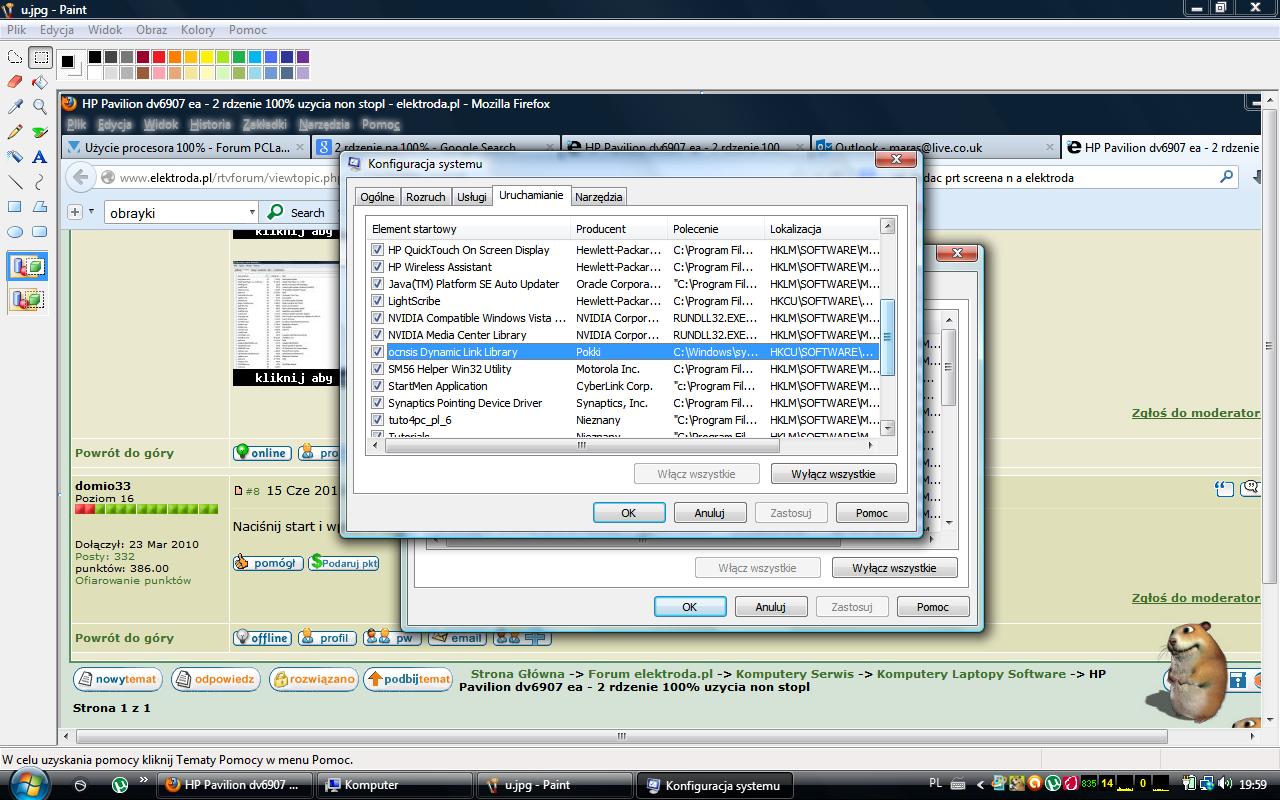Uncheck HP QuickTouch On Screen Display
Viewport: 1280px width, 800px height.
click(377, 250)
